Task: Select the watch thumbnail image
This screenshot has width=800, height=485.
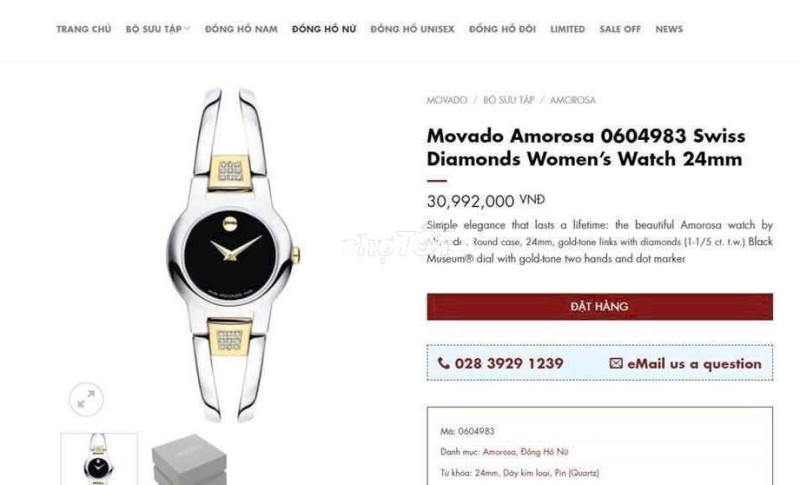Action: point(99,459)
